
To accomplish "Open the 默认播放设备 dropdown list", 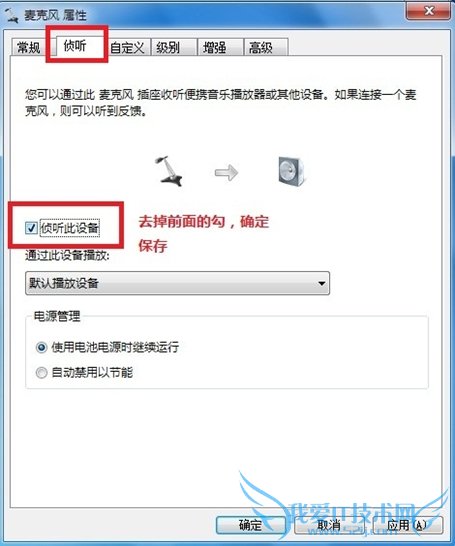I will [x=177, y=283].
